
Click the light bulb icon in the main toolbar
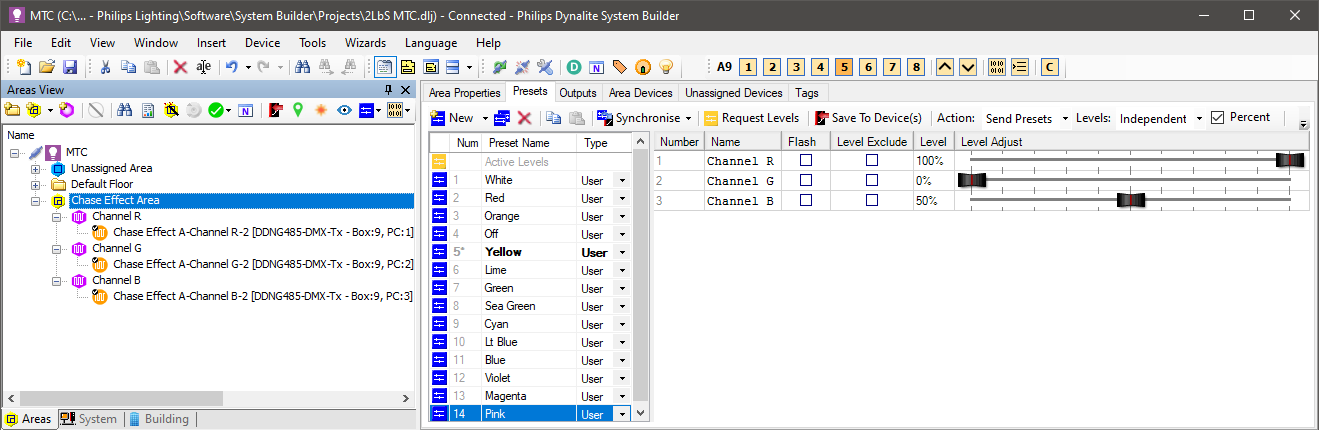(x=666, y=67)
